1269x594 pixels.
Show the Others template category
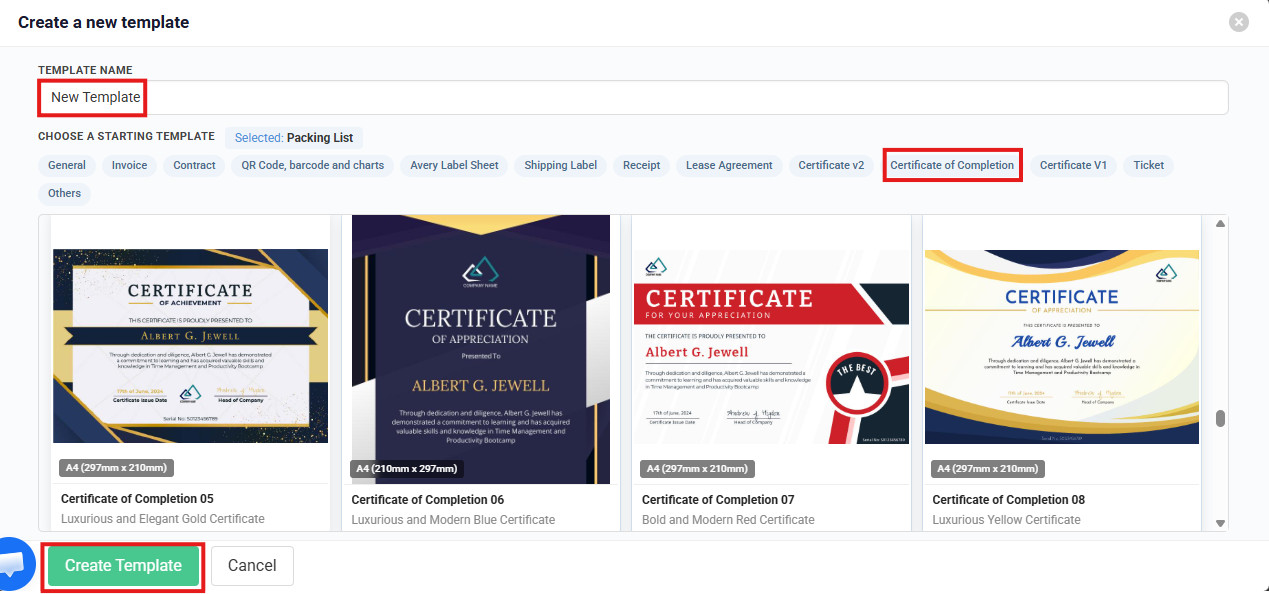(65, 193)
